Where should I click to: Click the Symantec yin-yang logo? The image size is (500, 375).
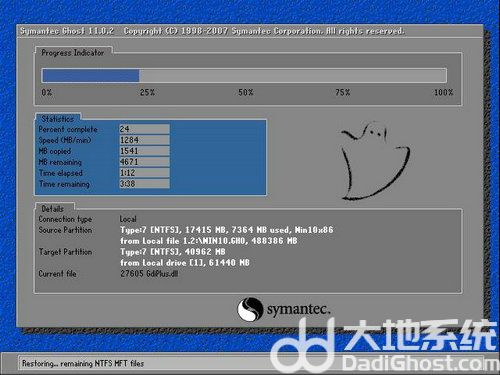click(250, 309)
